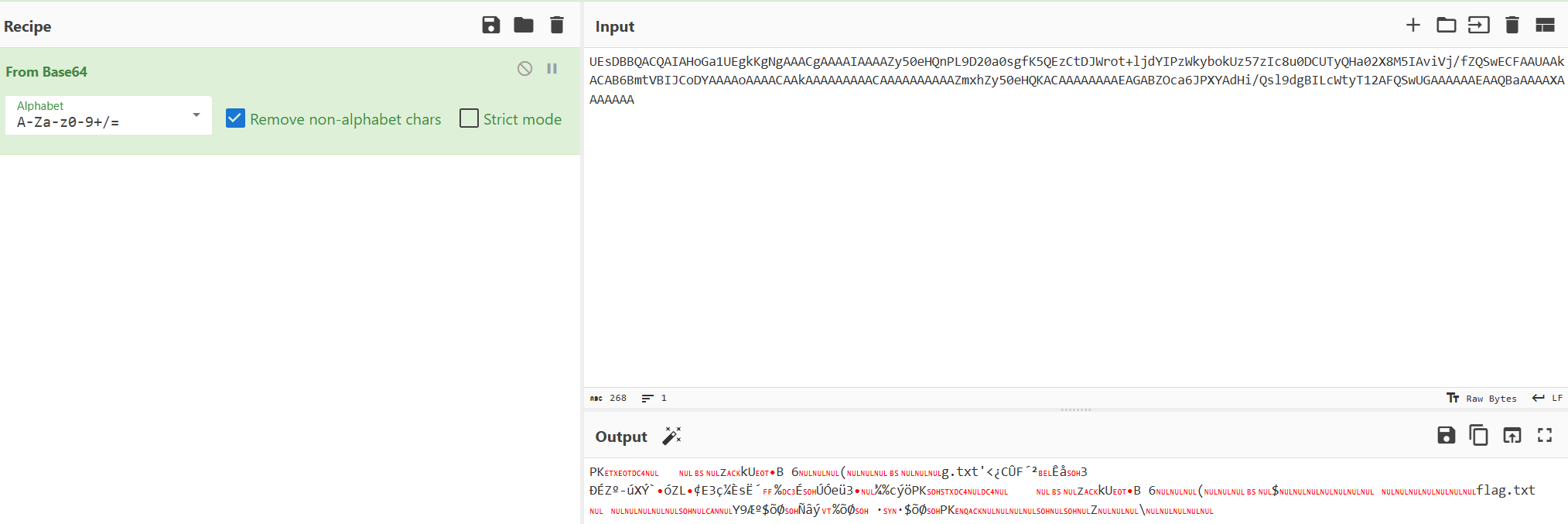Clear input and output
Image resolution: width=1568 pixels, height=524 pixels.
coord(1512,26)
